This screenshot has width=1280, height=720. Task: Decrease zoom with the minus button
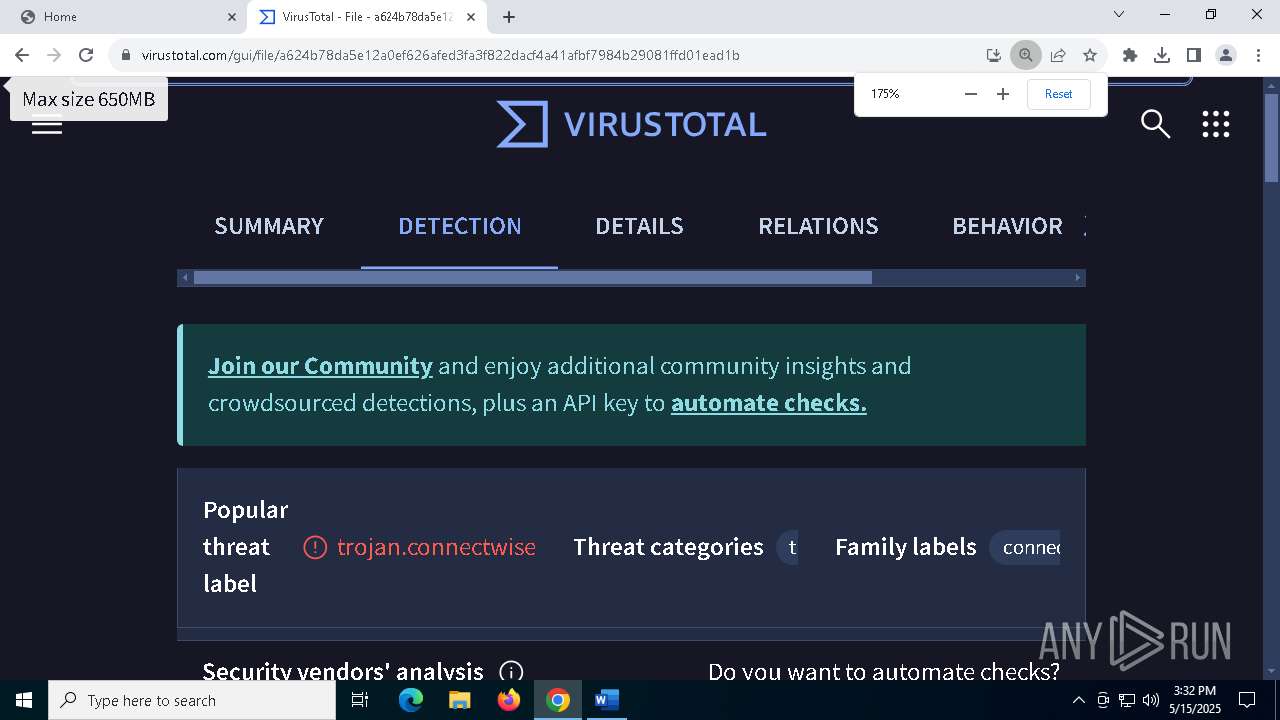(x=970, y=94)
